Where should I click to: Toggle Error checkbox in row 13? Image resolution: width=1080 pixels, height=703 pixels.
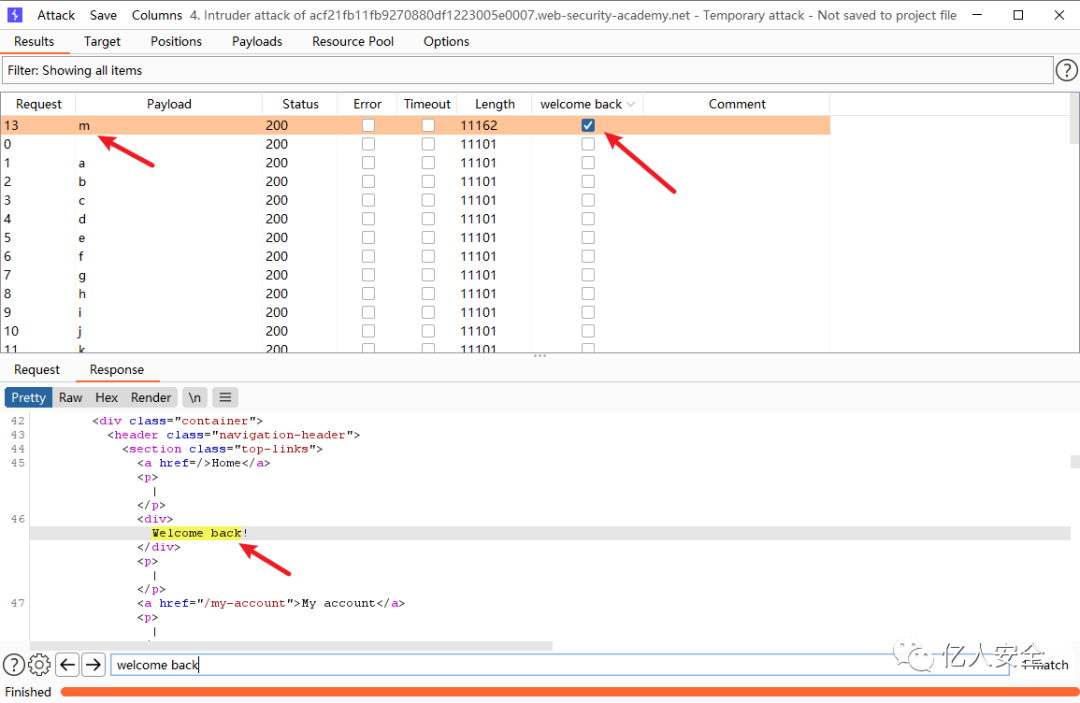tap(368, 125)
